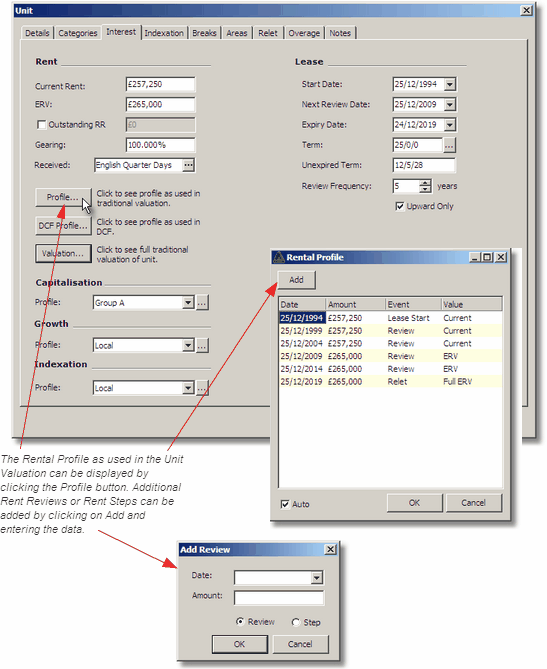Expand Capitalisation Profile Group A dropdown
Viewport: 547px width, 669px height.
(188, 303)
